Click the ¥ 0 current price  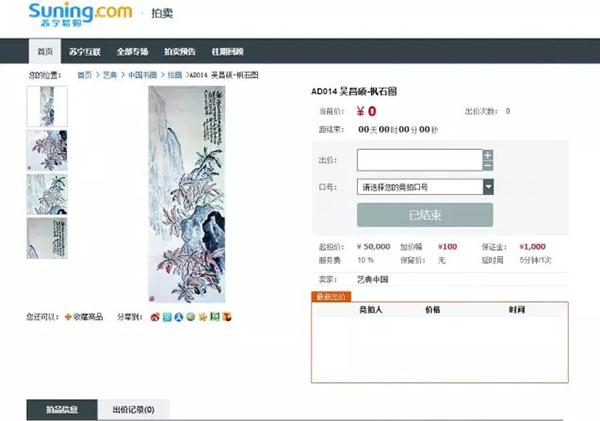click(367, 111)
